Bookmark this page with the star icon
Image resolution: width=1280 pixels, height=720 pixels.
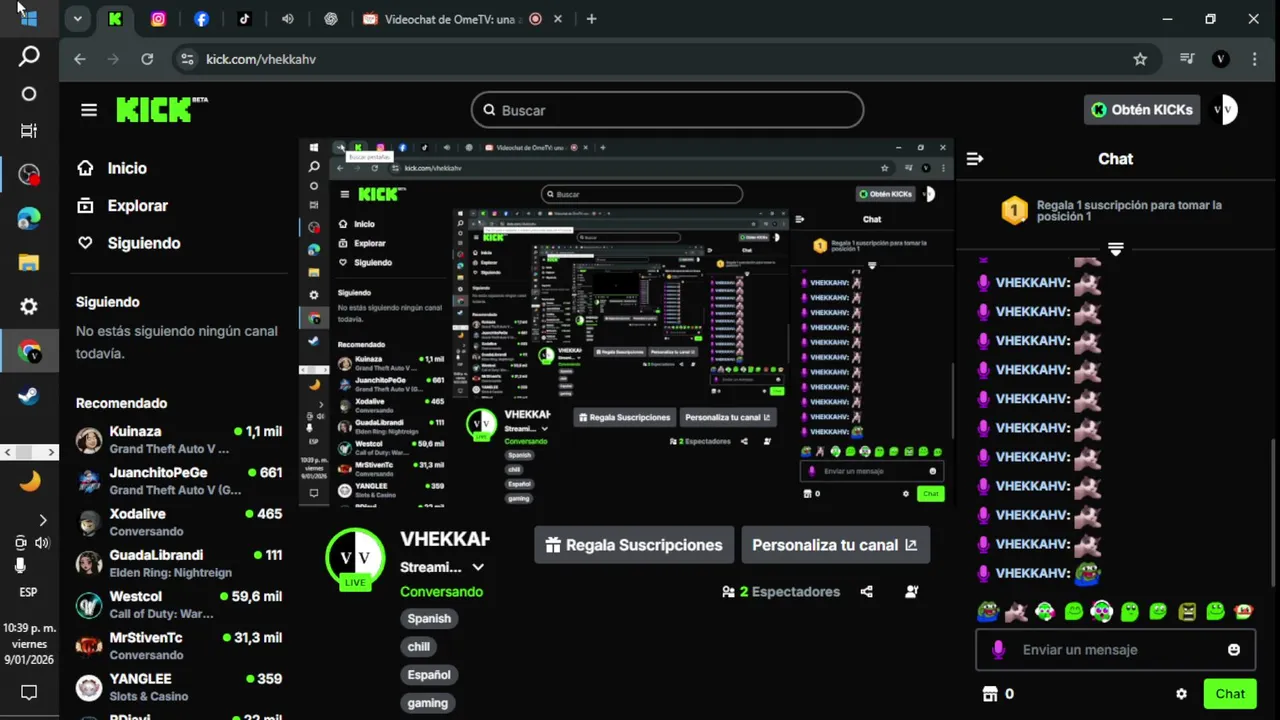pos(1140,59)
